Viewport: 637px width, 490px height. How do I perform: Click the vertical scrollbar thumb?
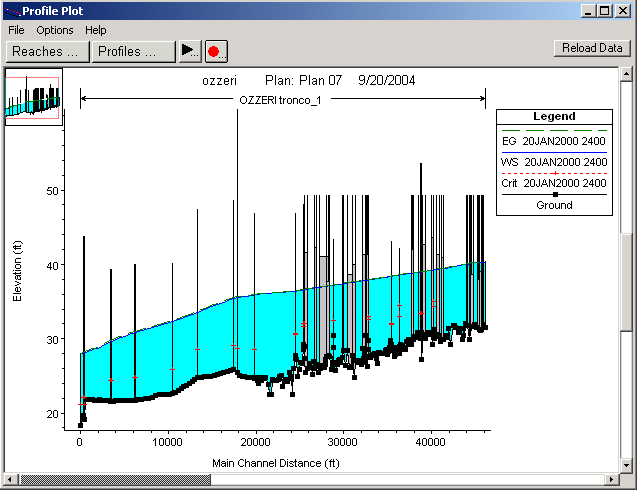click(x=626, y=282)
